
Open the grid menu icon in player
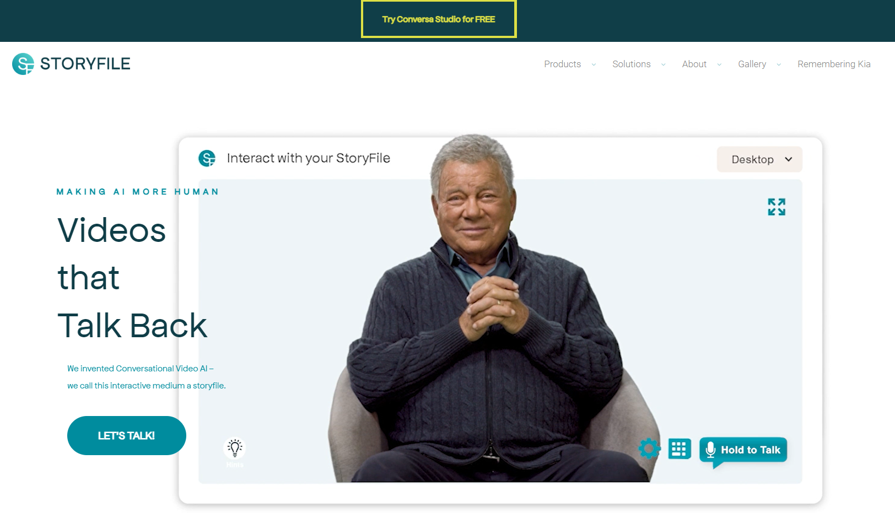[679, 449]
